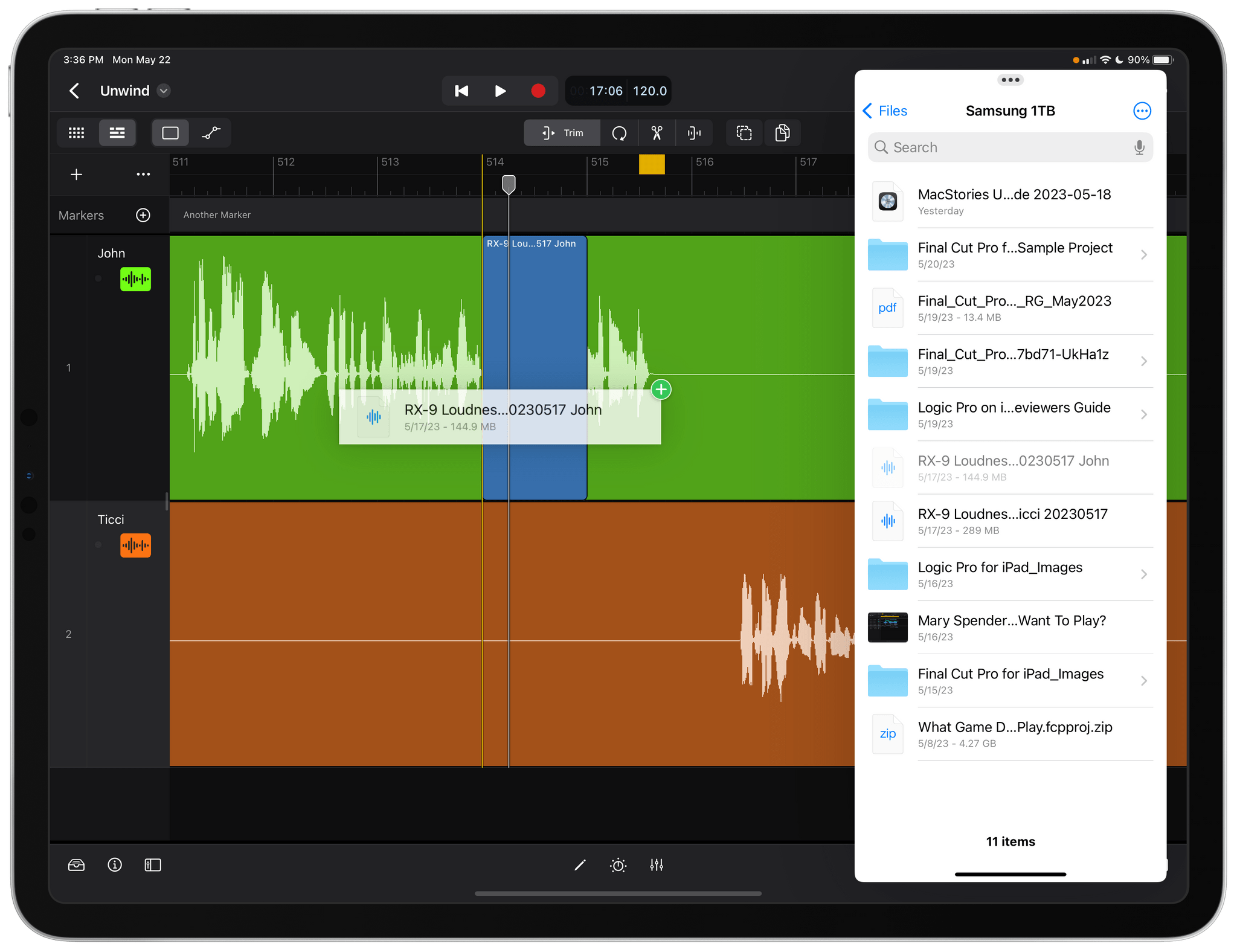Click the track settings equalizer icon for John

[x=135, y=278]
